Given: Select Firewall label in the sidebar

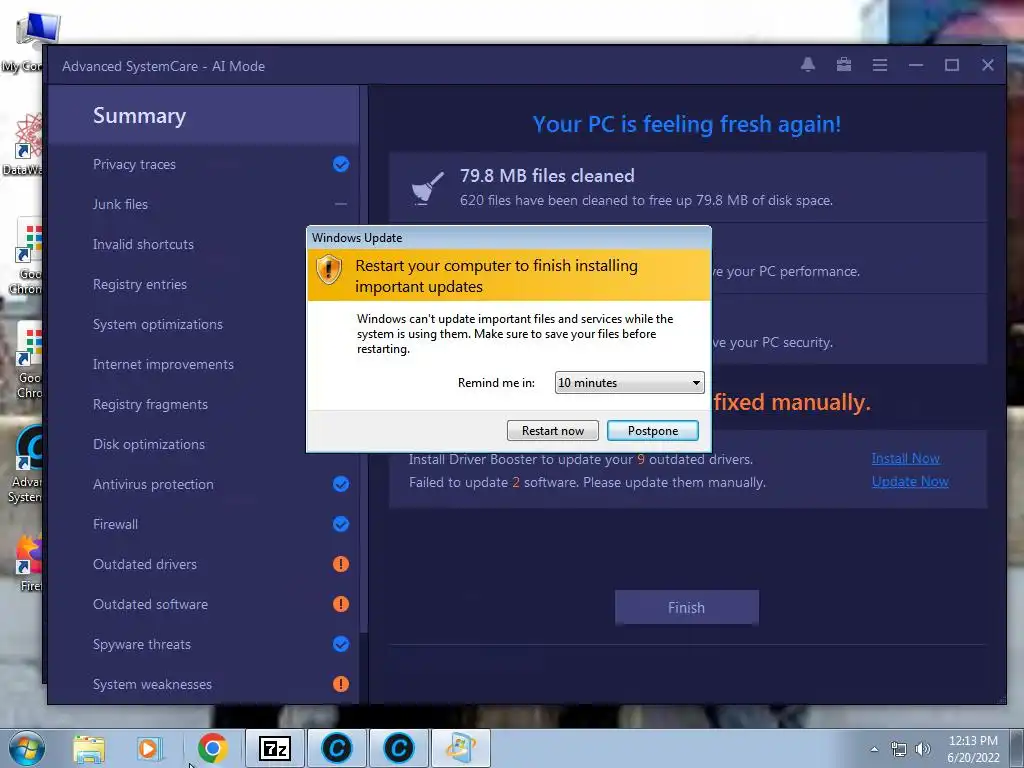Looking at the screenshot, I should coord(116,524).
